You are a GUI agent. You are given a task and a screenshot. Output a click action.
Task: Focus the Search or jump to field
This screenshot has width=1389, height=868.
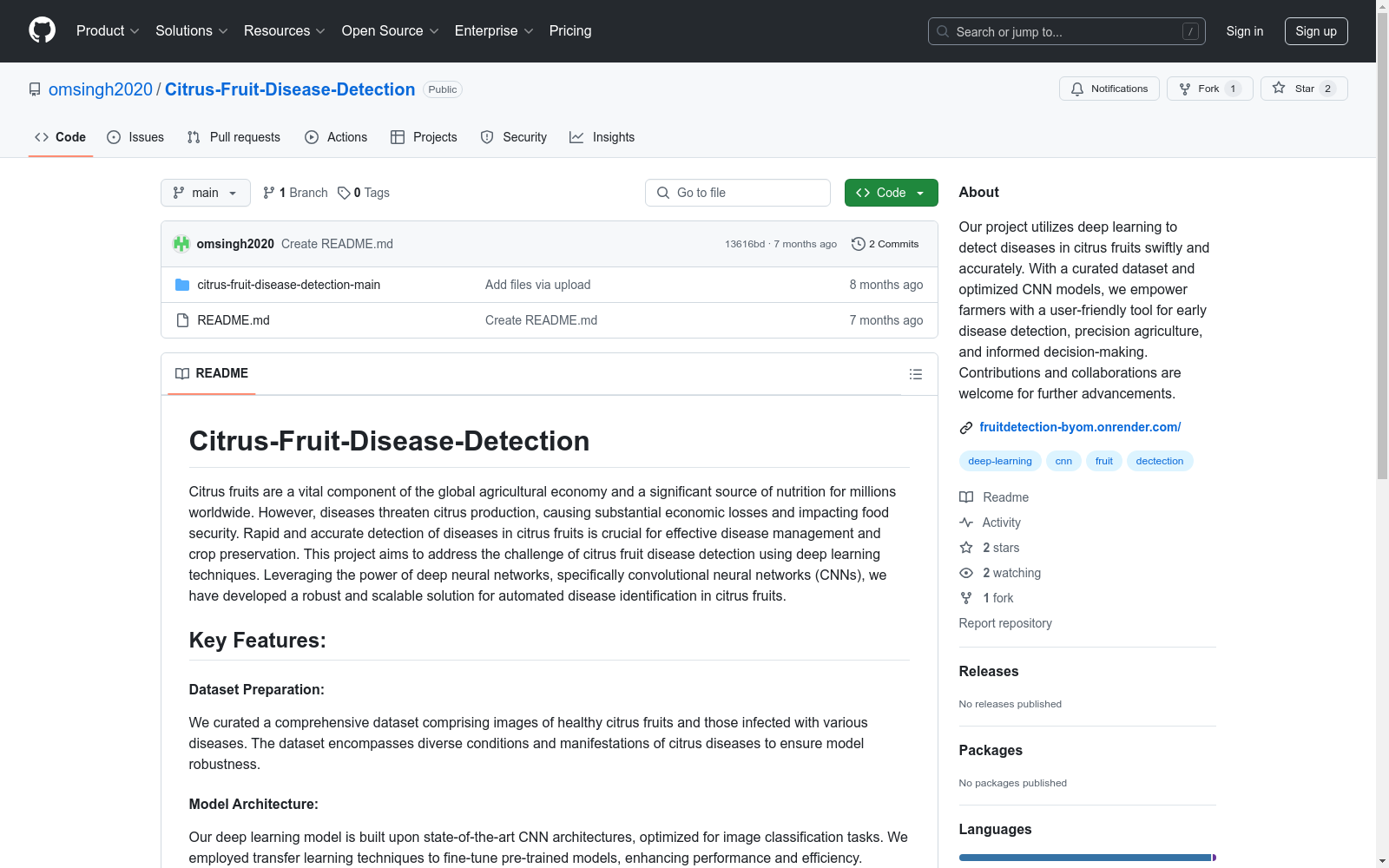coord(1066,31)
